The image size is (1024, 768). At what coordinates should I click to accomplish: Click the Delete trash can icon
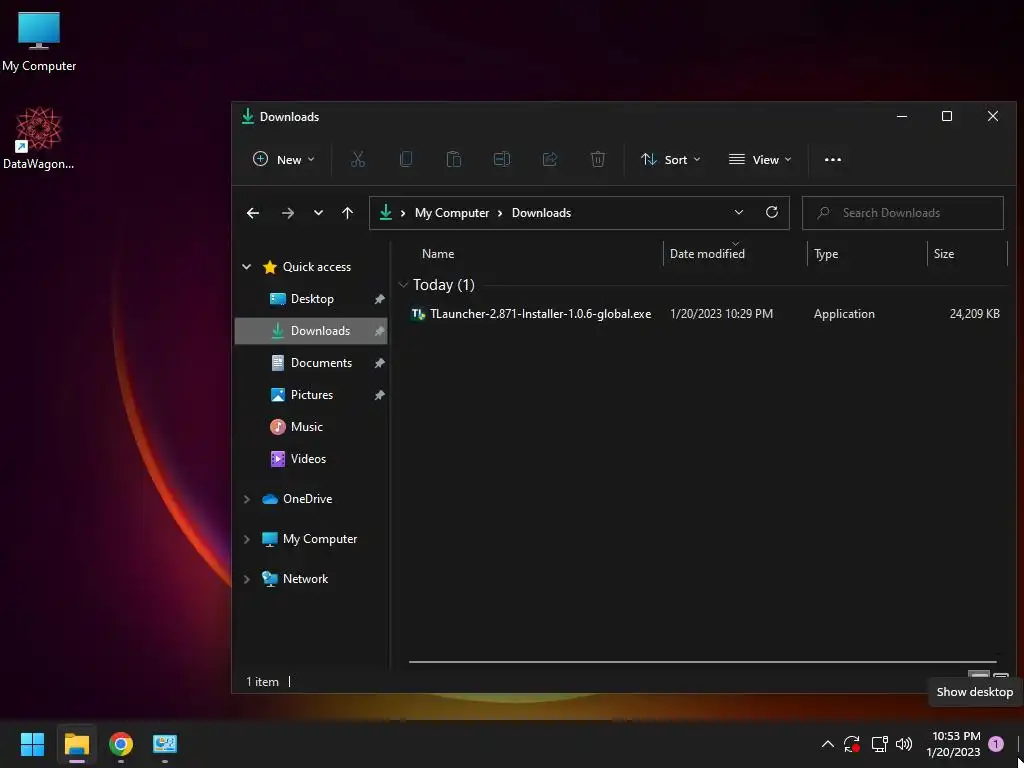point(598,159)
